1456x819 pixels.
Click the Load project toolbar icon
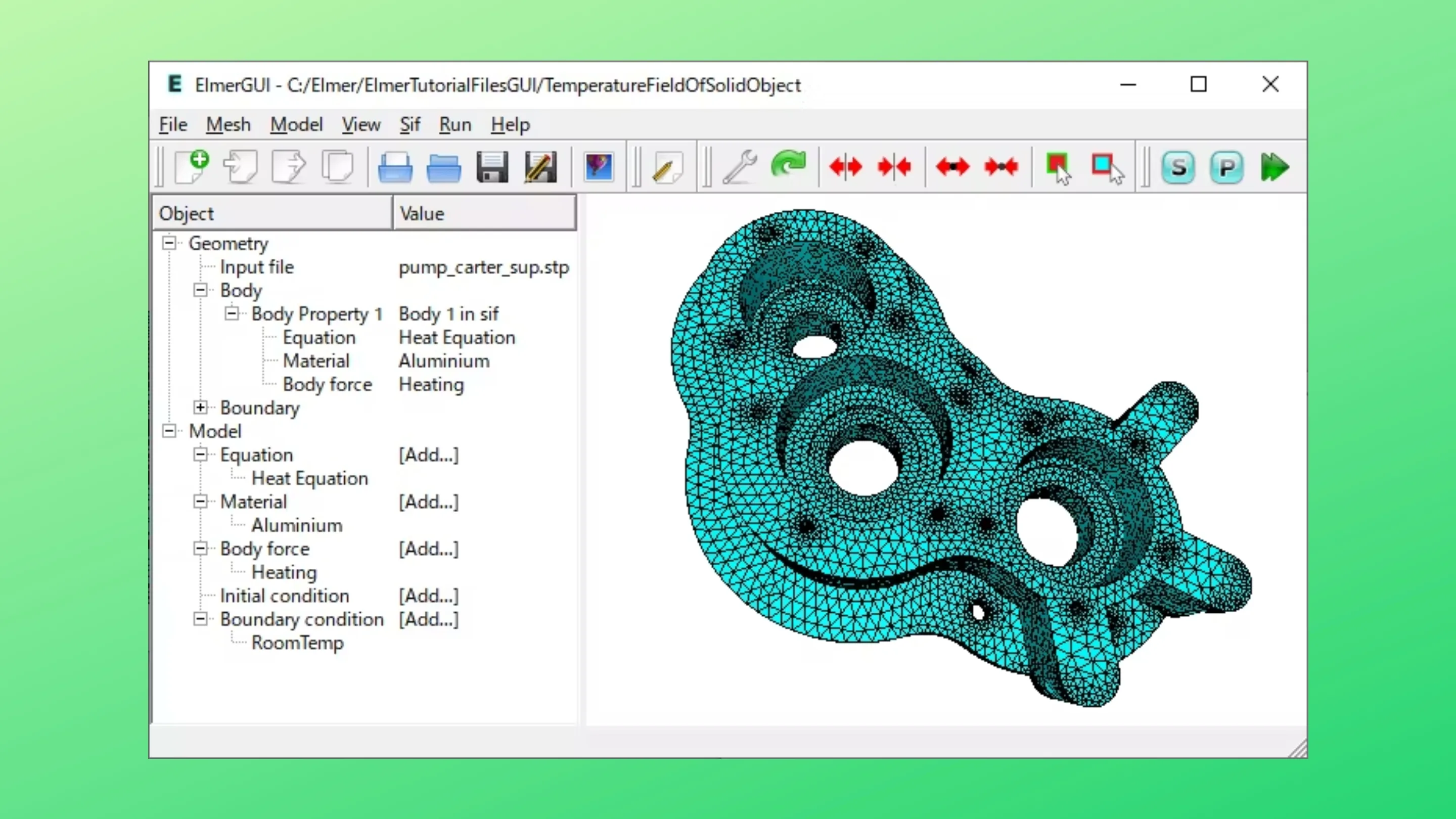coord(241,167)
